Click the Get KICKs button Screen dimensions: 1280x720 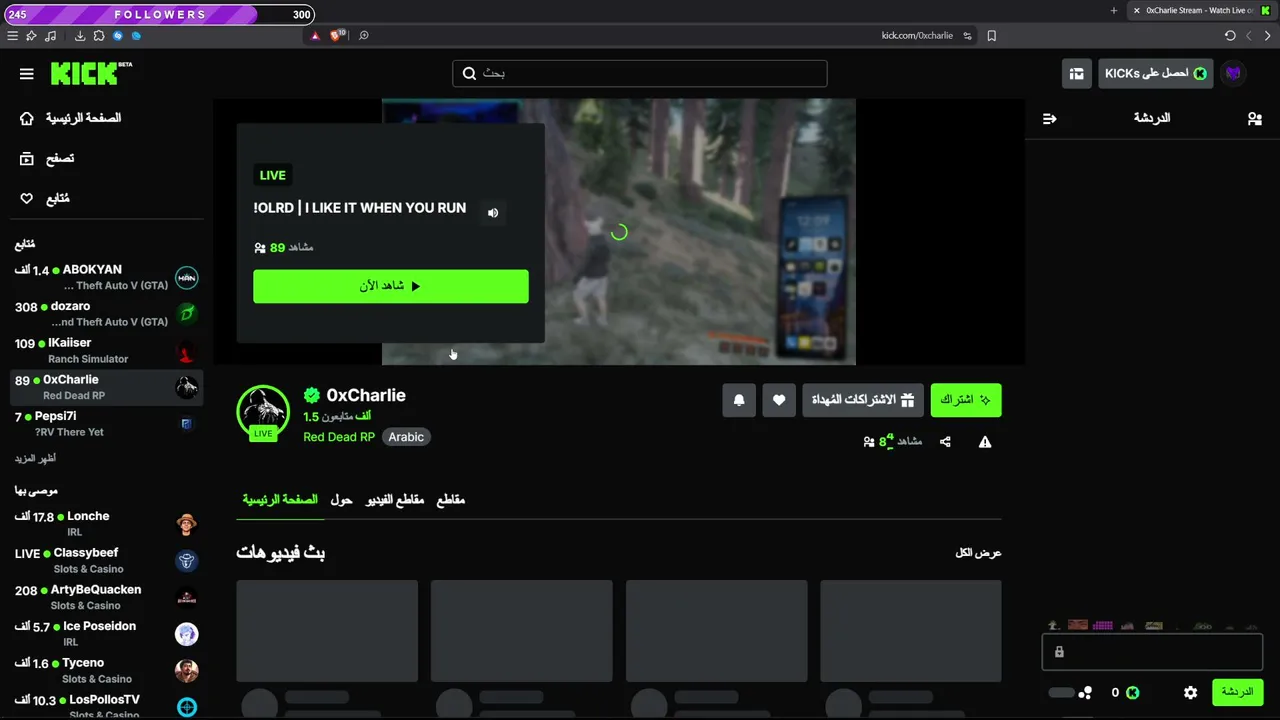tap(1155, 73)
